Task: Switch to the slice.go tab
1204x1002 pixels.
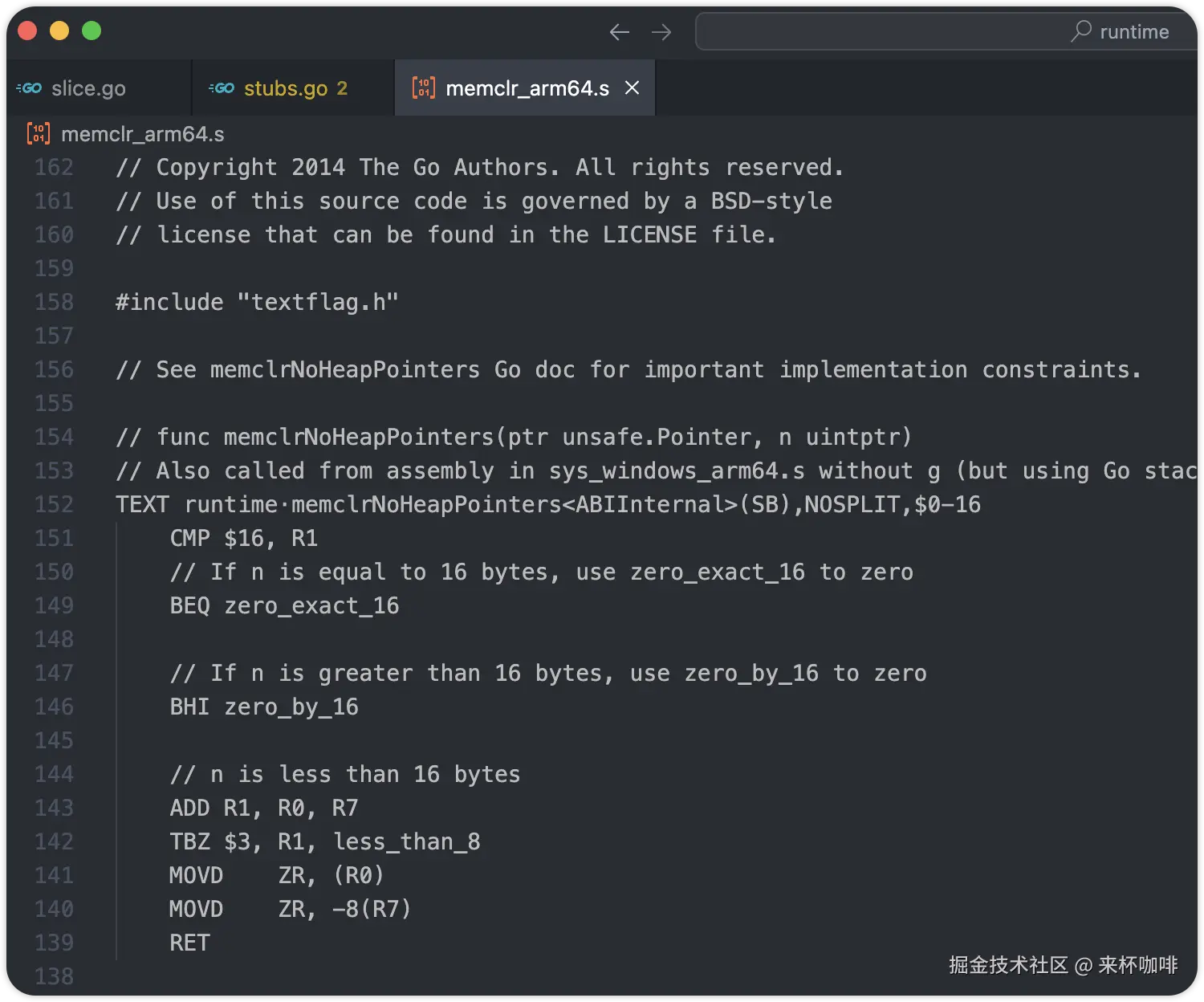Action: click(x=88, y=88)
